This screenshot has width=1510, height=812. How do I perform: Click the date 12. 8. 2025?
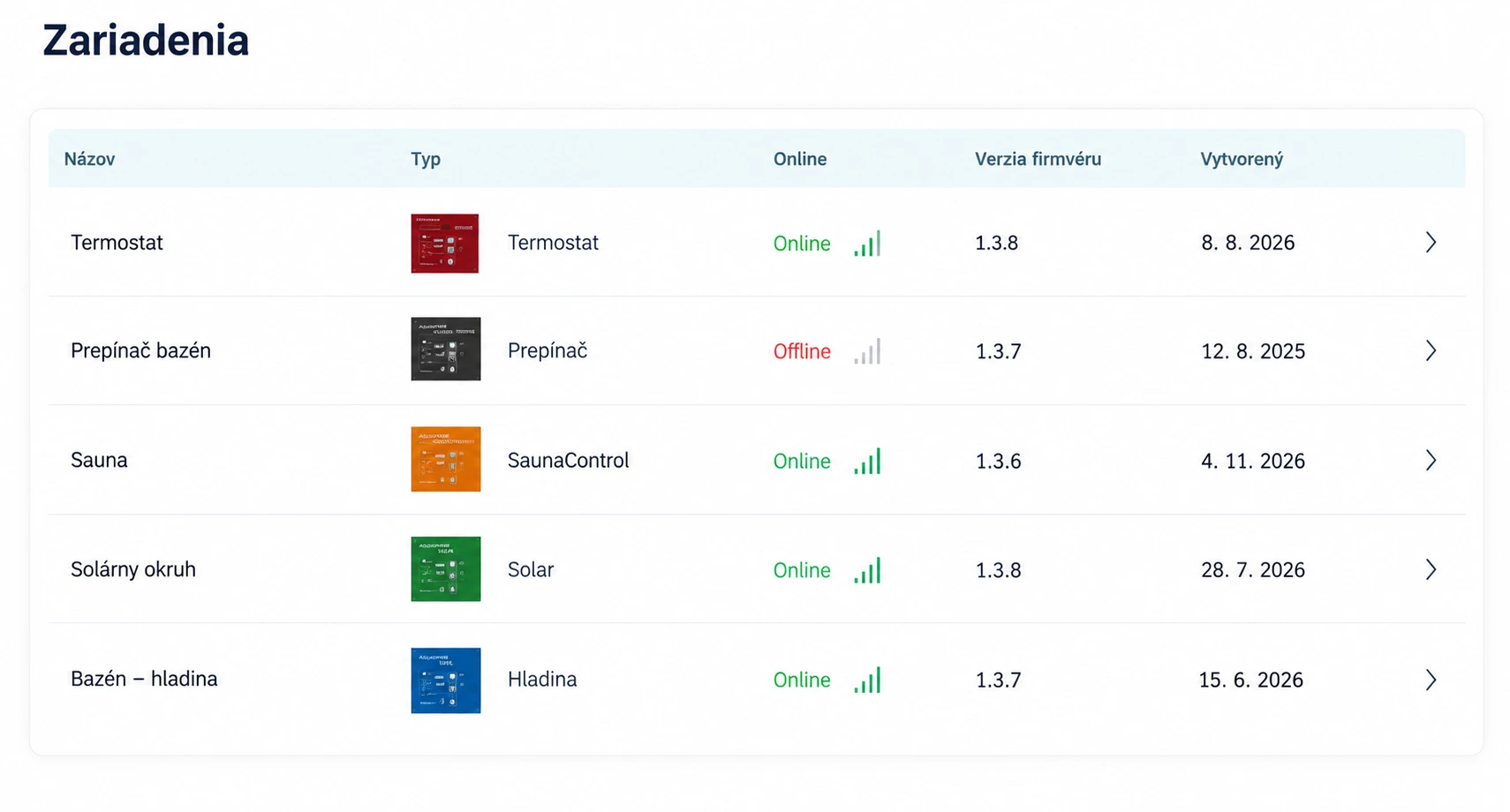pos(1253,351)
